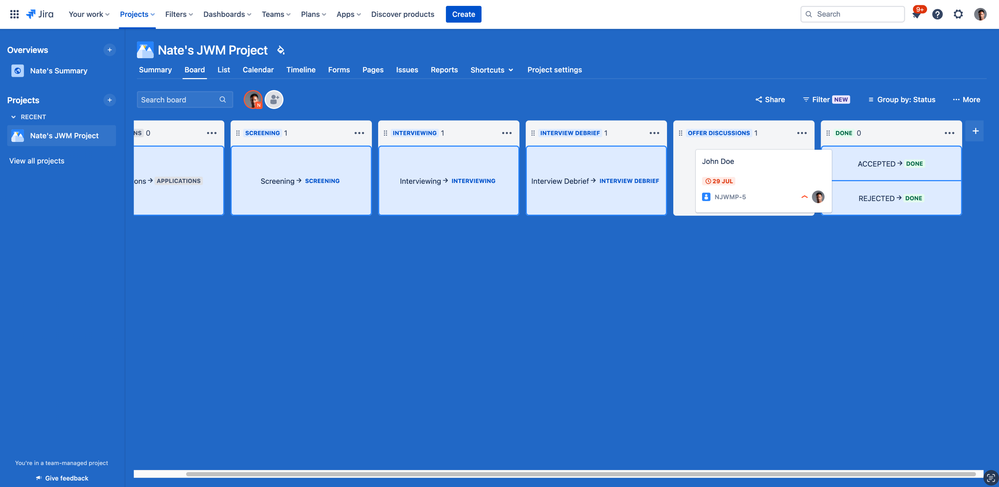Open the Projects dropdown menu
Viewport: 999px width, 487px height.
[x=137, y=14]
